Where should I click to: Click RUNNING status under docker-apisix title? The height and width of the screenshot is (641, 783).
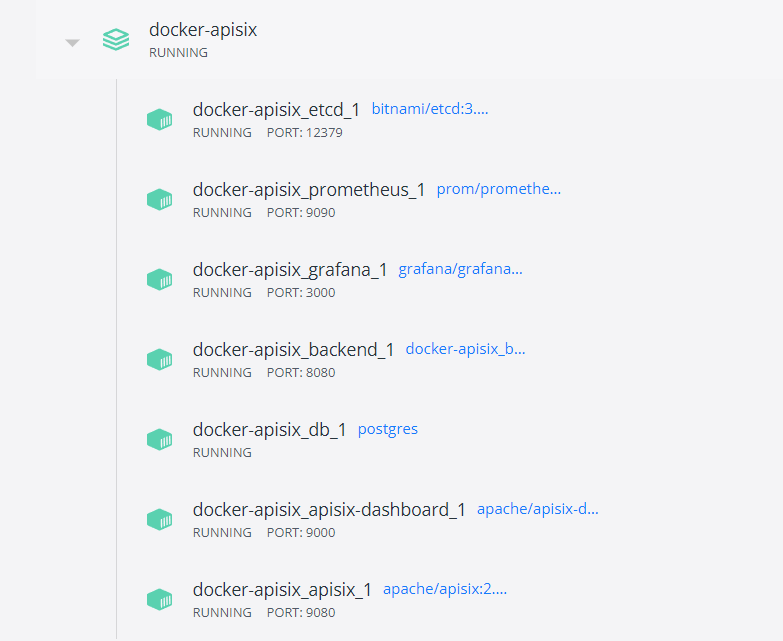pyautogui.click(x=178, y=53)
